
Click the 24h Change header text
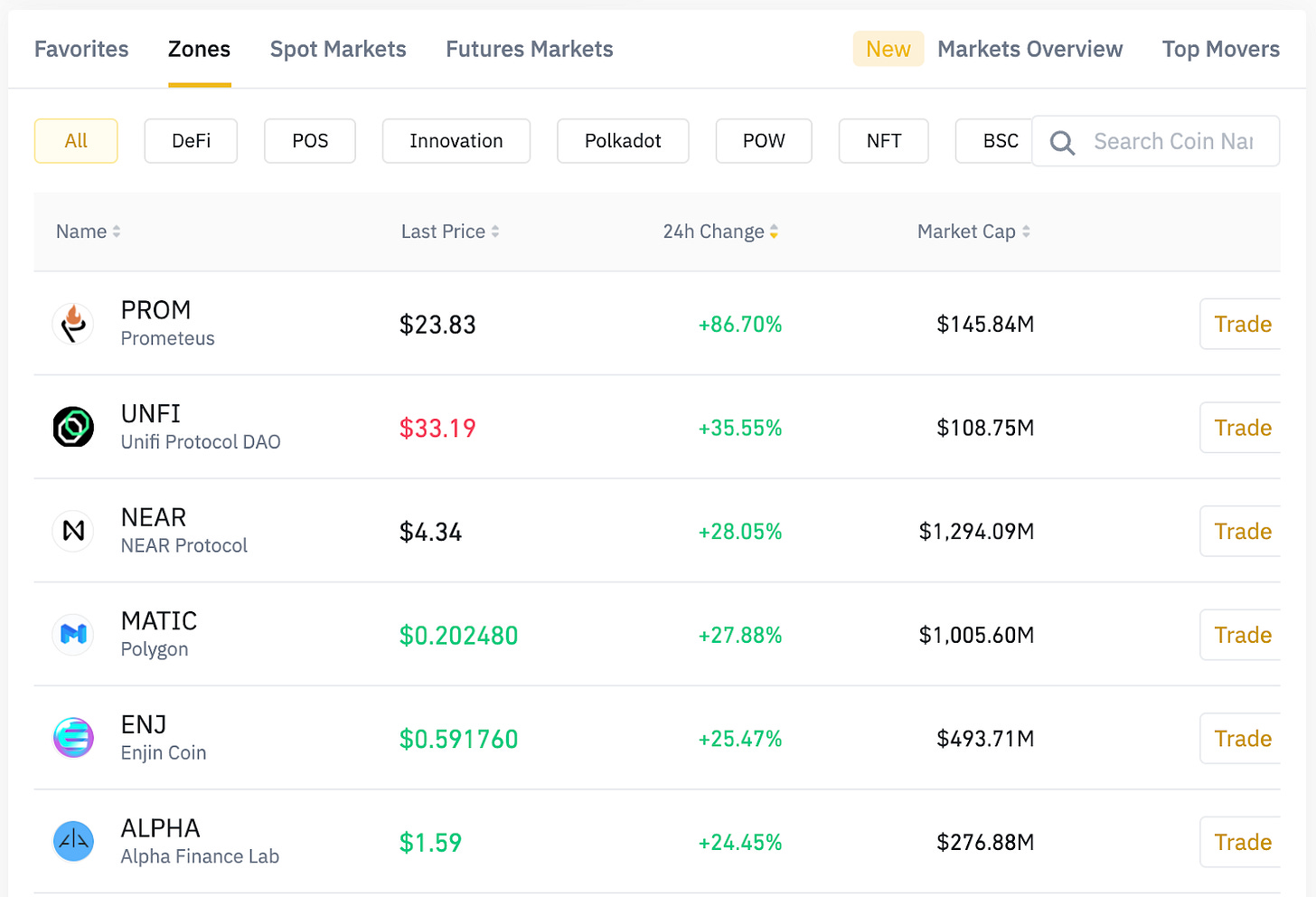[x=713, y=231]
